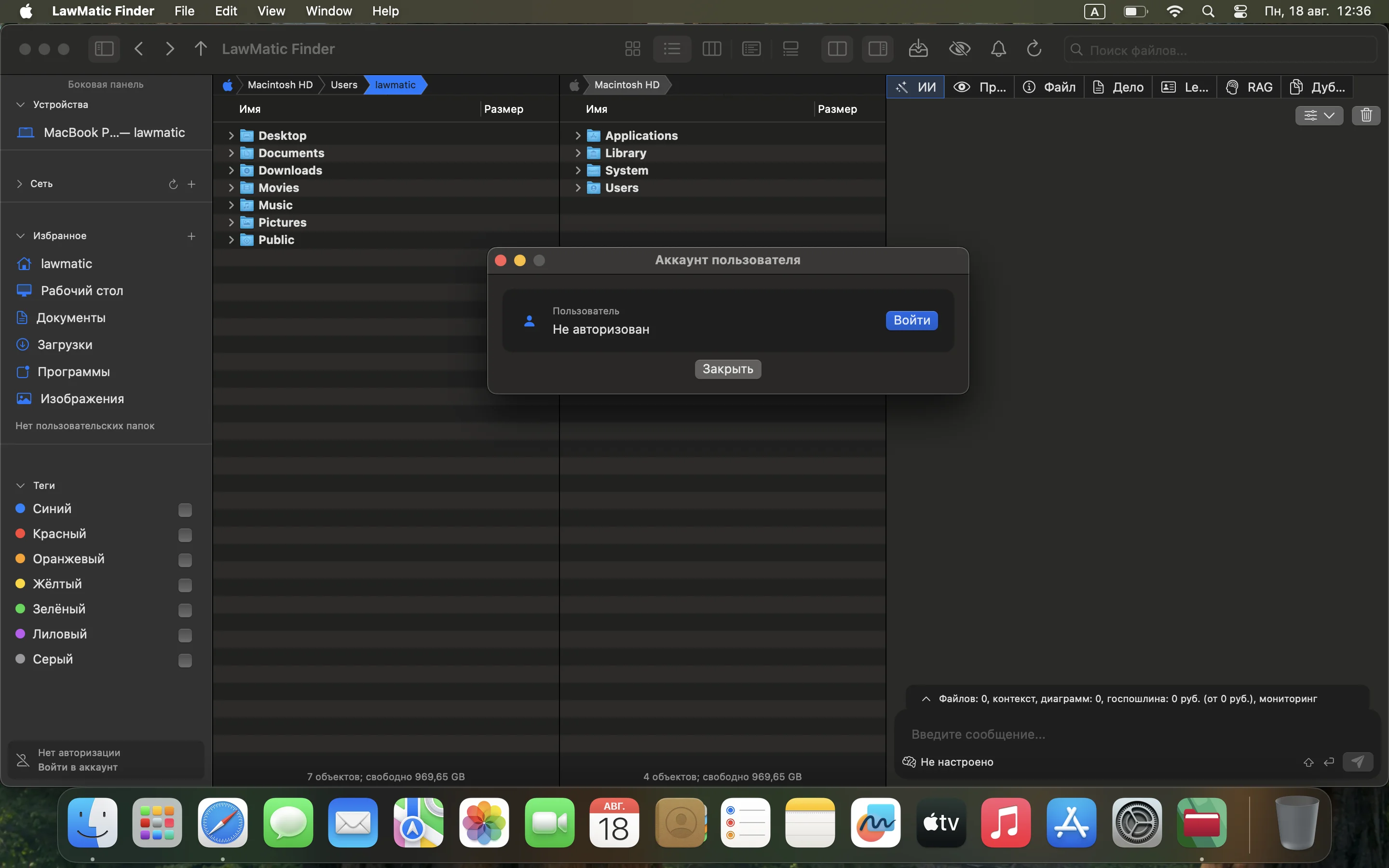Image resolution: width=1389 pixels, height=868 pixels.
Task: Switch to column view mode
Action: 712,49
